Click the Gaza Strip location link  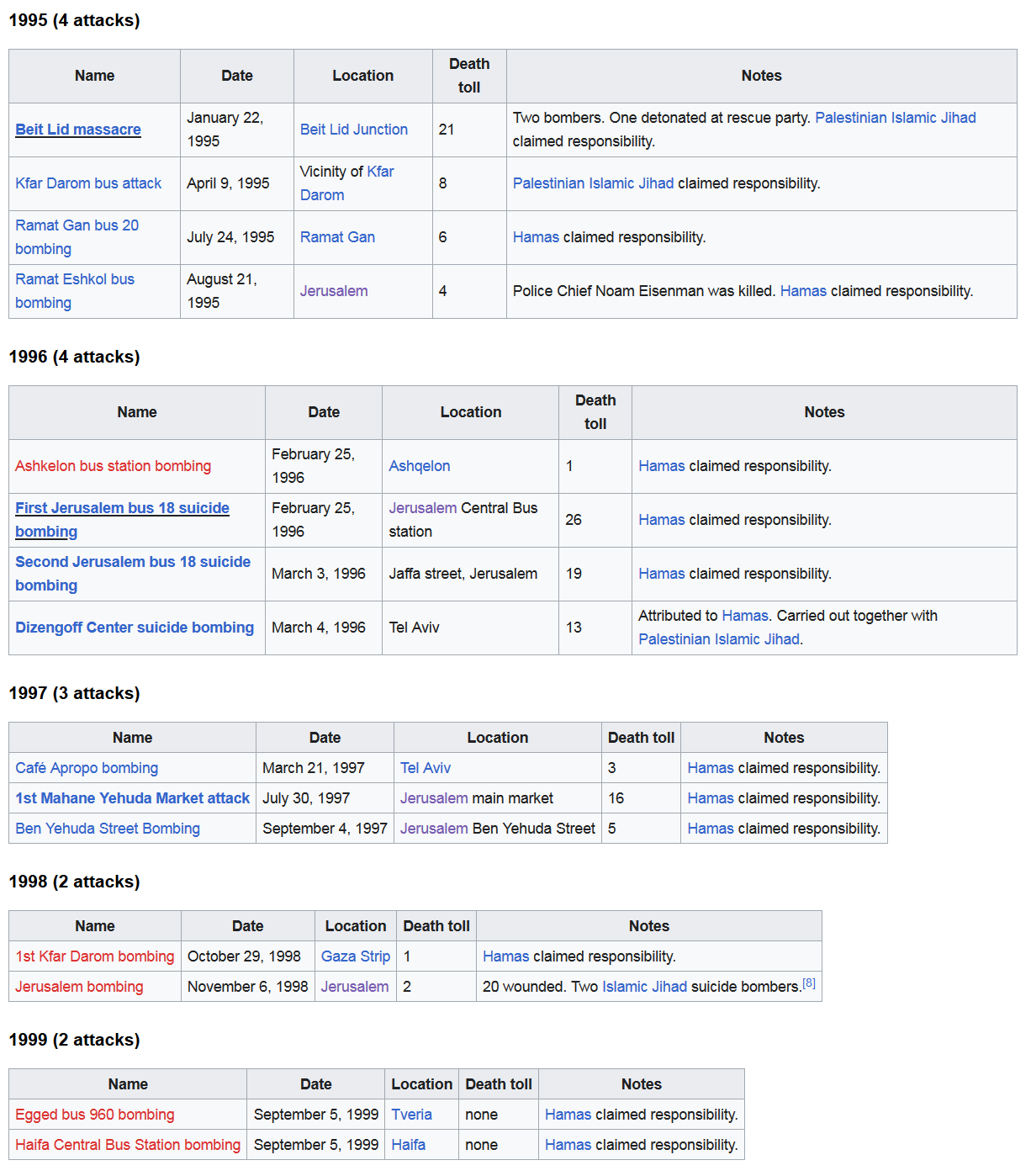point(356,956)
